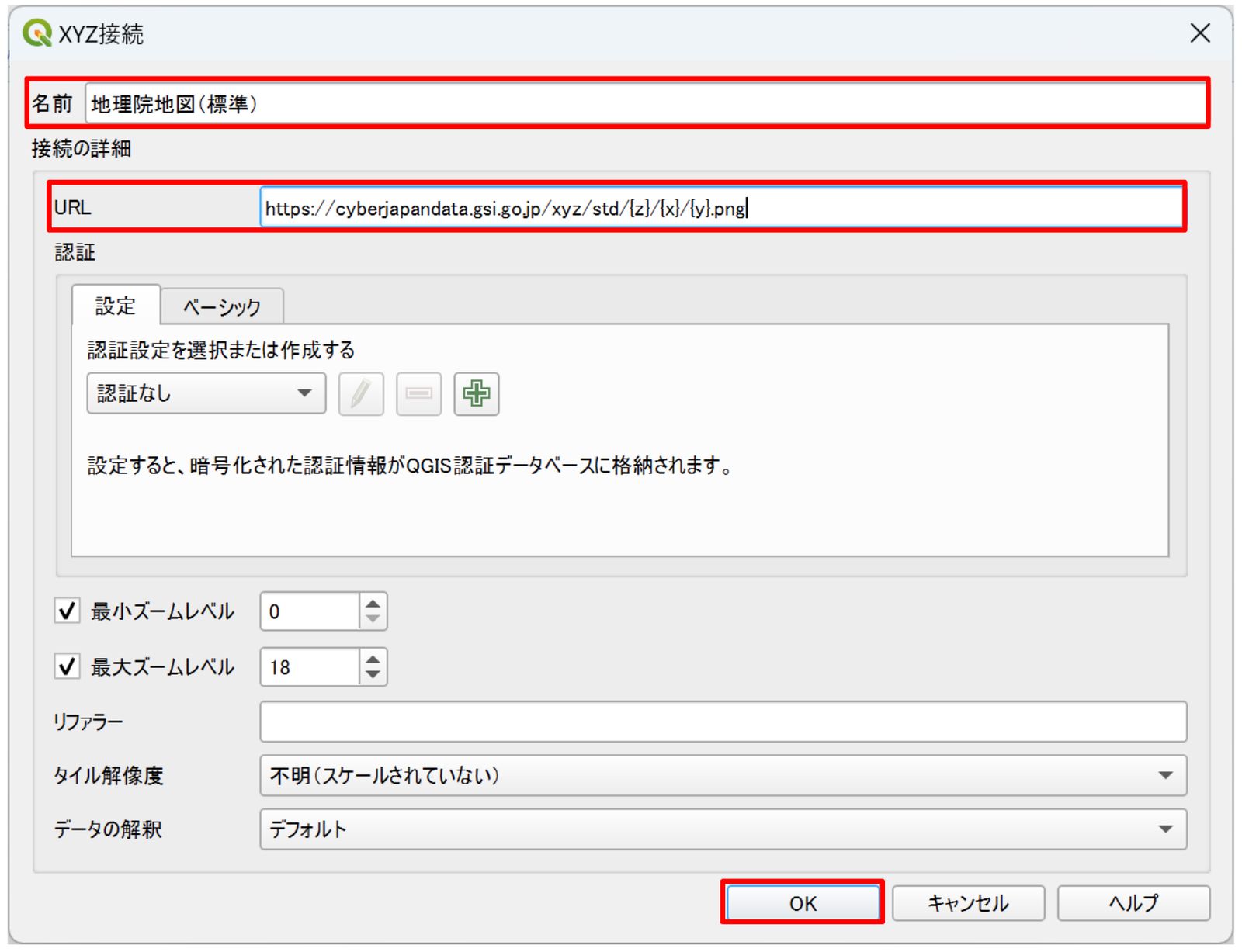Toggle the 最小ズームレベル checkbox
Image resolution: width=1242 pixels, height=952 pixels.
(x=68, y=611)
